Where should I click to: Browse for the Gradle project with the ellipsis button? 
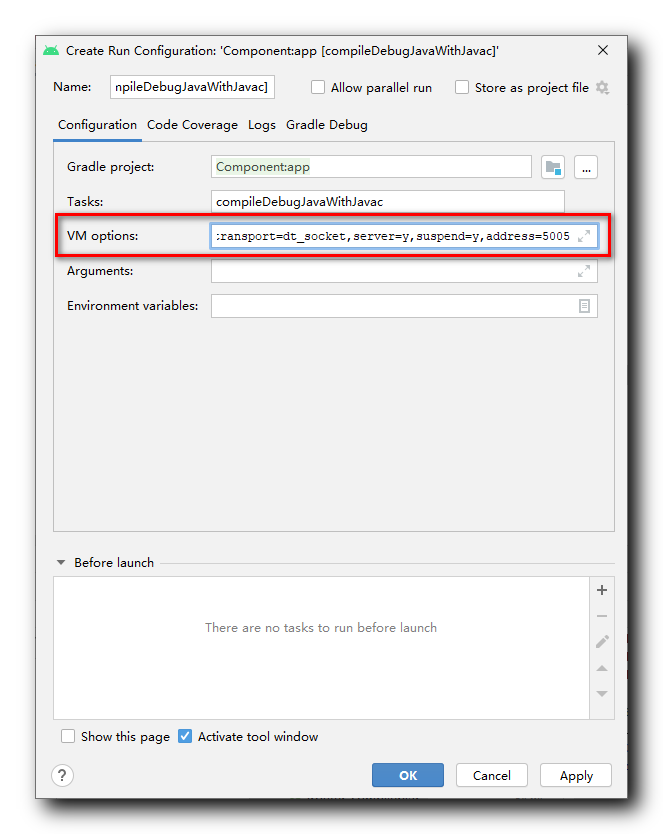tap(586, 168)
